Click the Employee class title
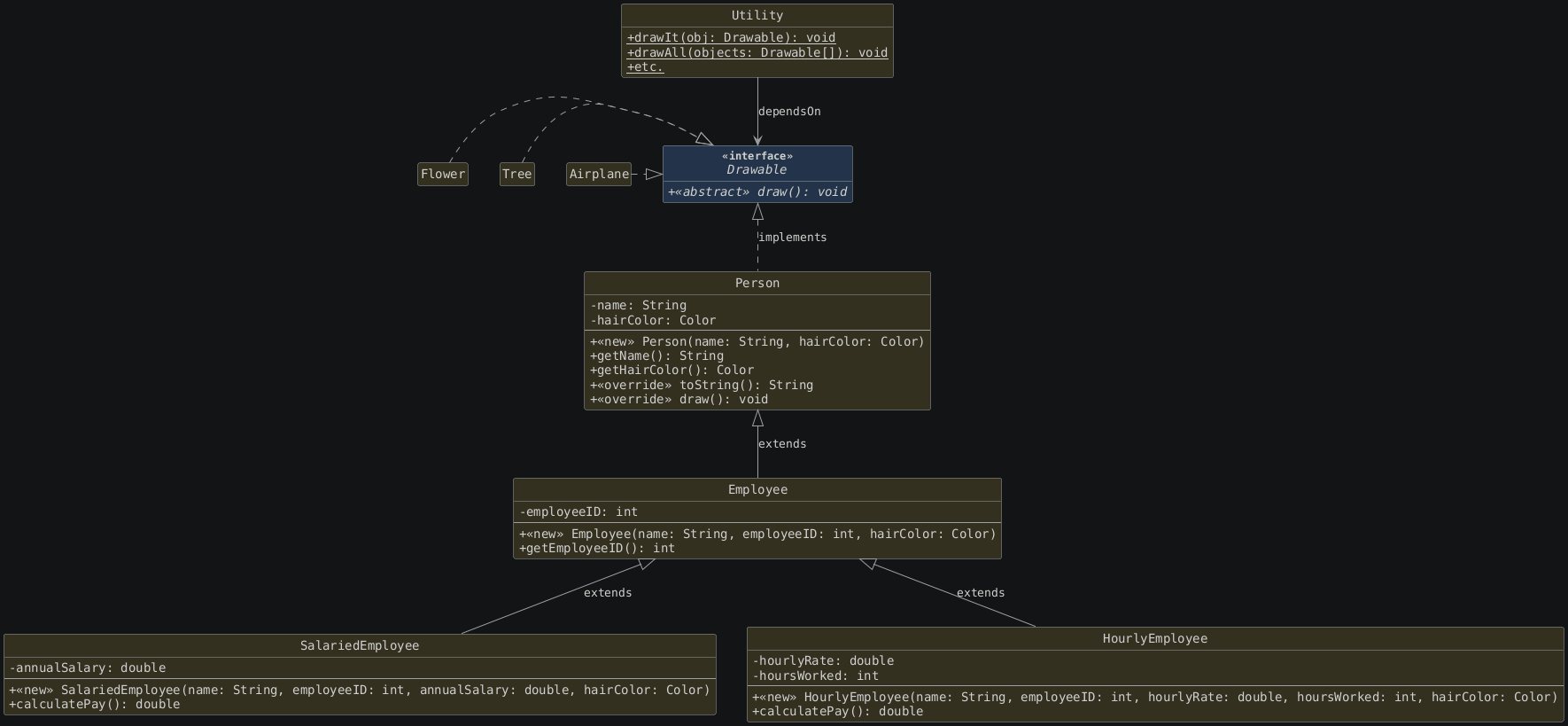The height and width of the screenshot is (726, 1568). tap(757, 490)
